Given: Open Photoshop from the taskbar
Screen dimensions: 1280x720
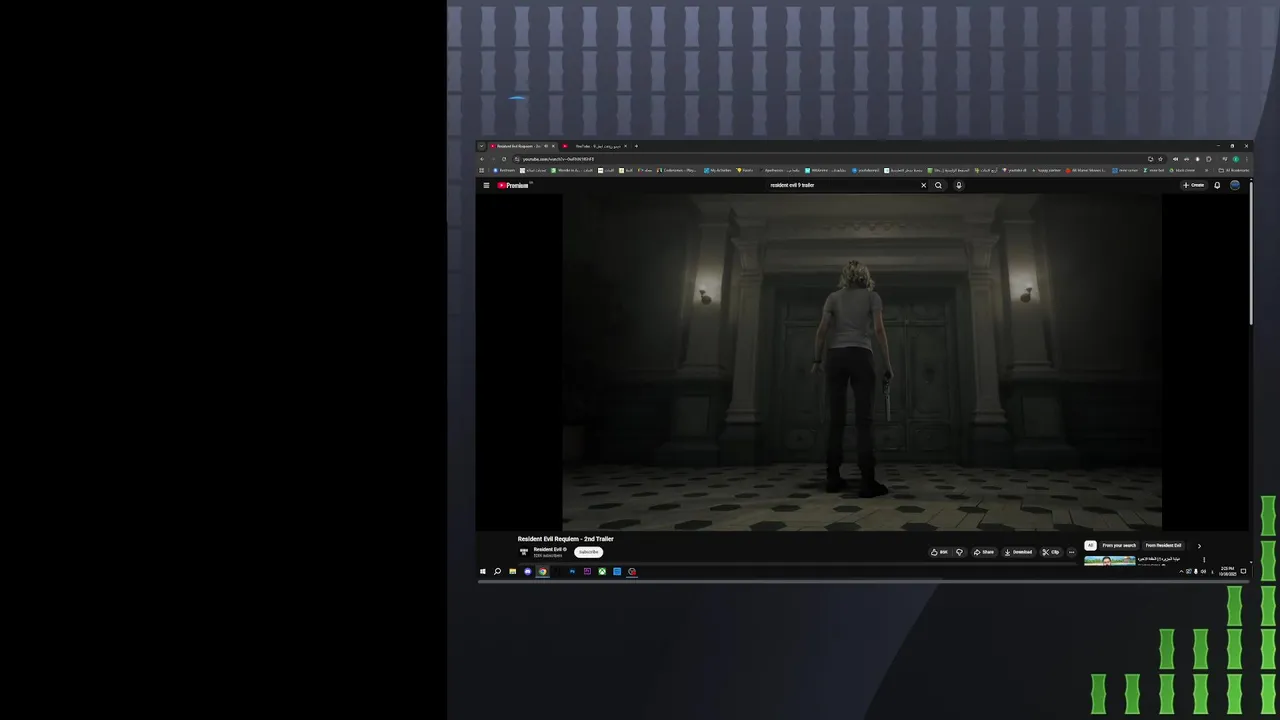Looking at the screenshot, I should (572, 572).
